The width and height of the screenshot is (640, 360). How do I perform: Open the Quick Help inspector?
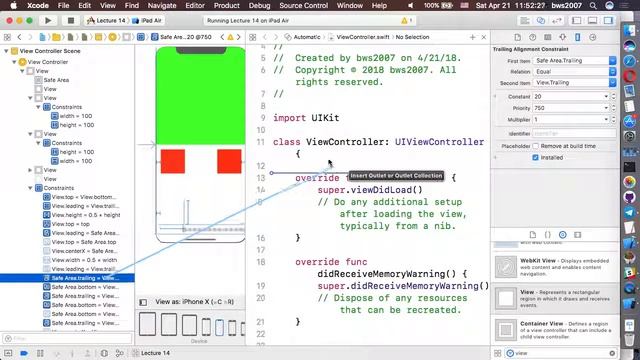532,37
